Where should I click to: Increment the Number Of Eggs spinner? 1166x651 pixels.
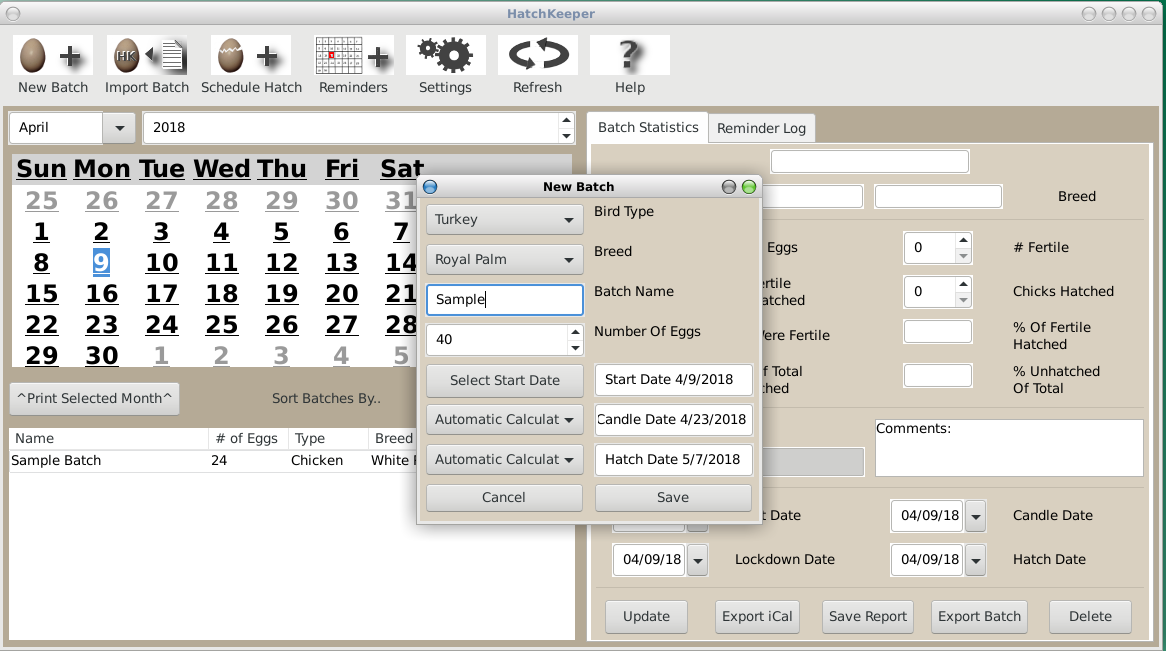pyautogui.click(x=576, y=333)
